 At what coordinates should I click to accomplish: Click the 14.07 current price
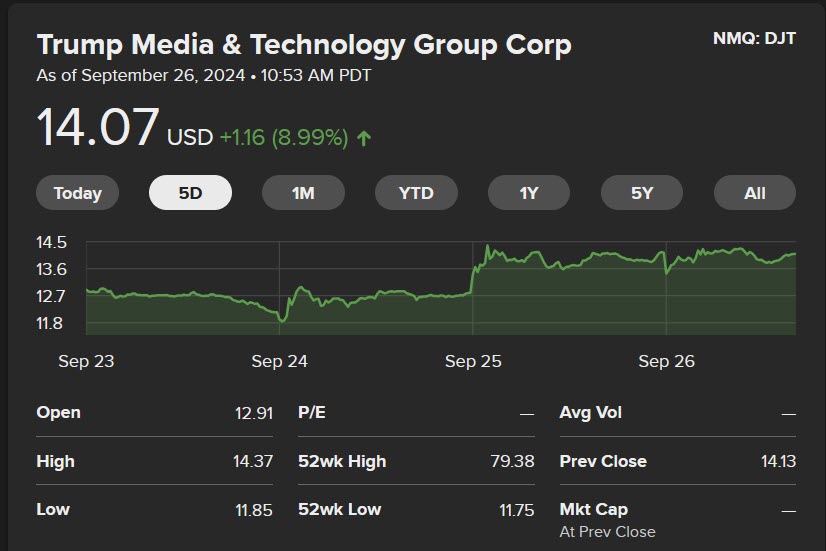point(98,126)
